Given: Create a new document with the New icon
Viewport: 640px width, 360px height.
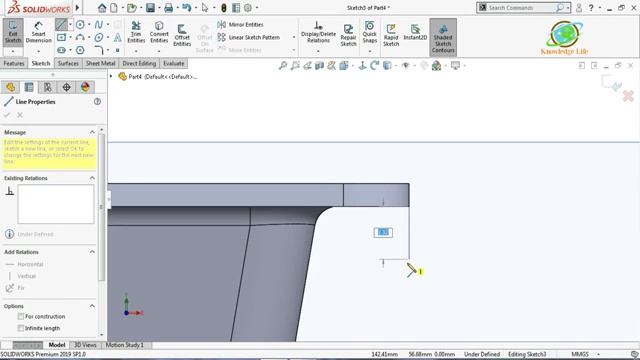Looking at the screenshot, I should [x=114, y=7].
